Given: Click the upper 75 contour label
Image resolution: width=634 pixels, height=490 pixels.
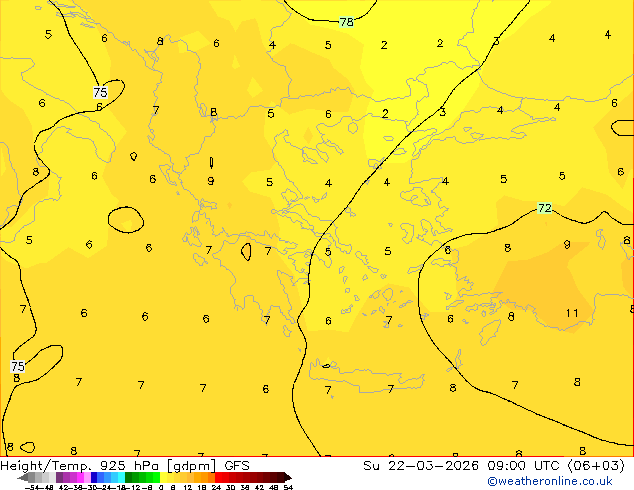Looking at the screenshot, I should click(100, 92).
